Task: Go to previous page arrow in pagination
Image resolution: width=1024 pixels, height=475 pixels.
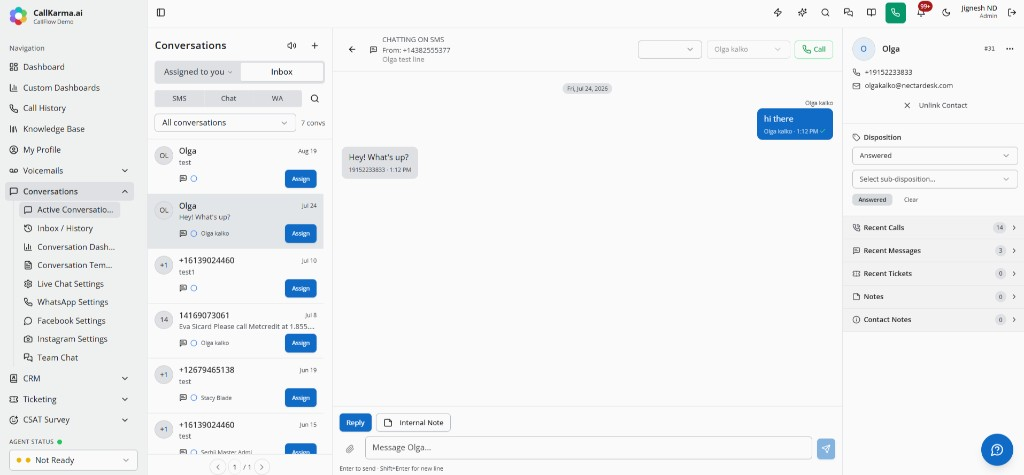Action: pyautogui.click(x=218, y=467)
